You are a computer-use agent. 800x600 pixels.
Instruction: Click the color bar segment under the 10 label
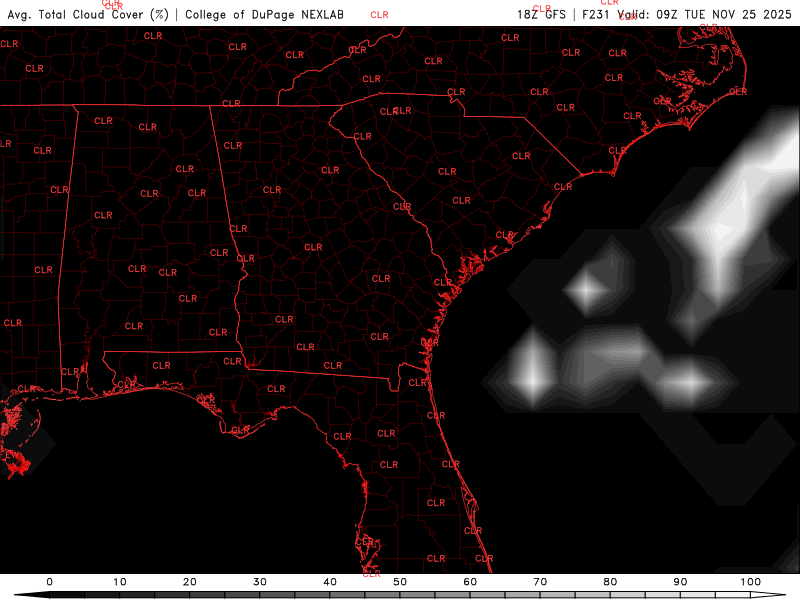[x=137, y=595]
